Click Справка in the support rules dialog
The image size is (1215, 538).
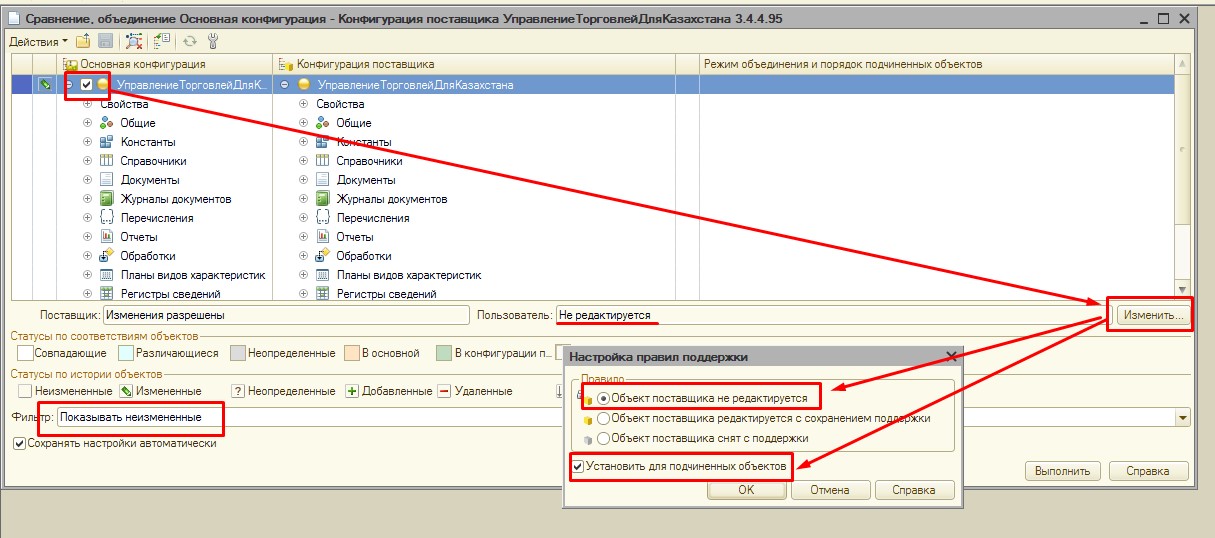click(914, 490)
